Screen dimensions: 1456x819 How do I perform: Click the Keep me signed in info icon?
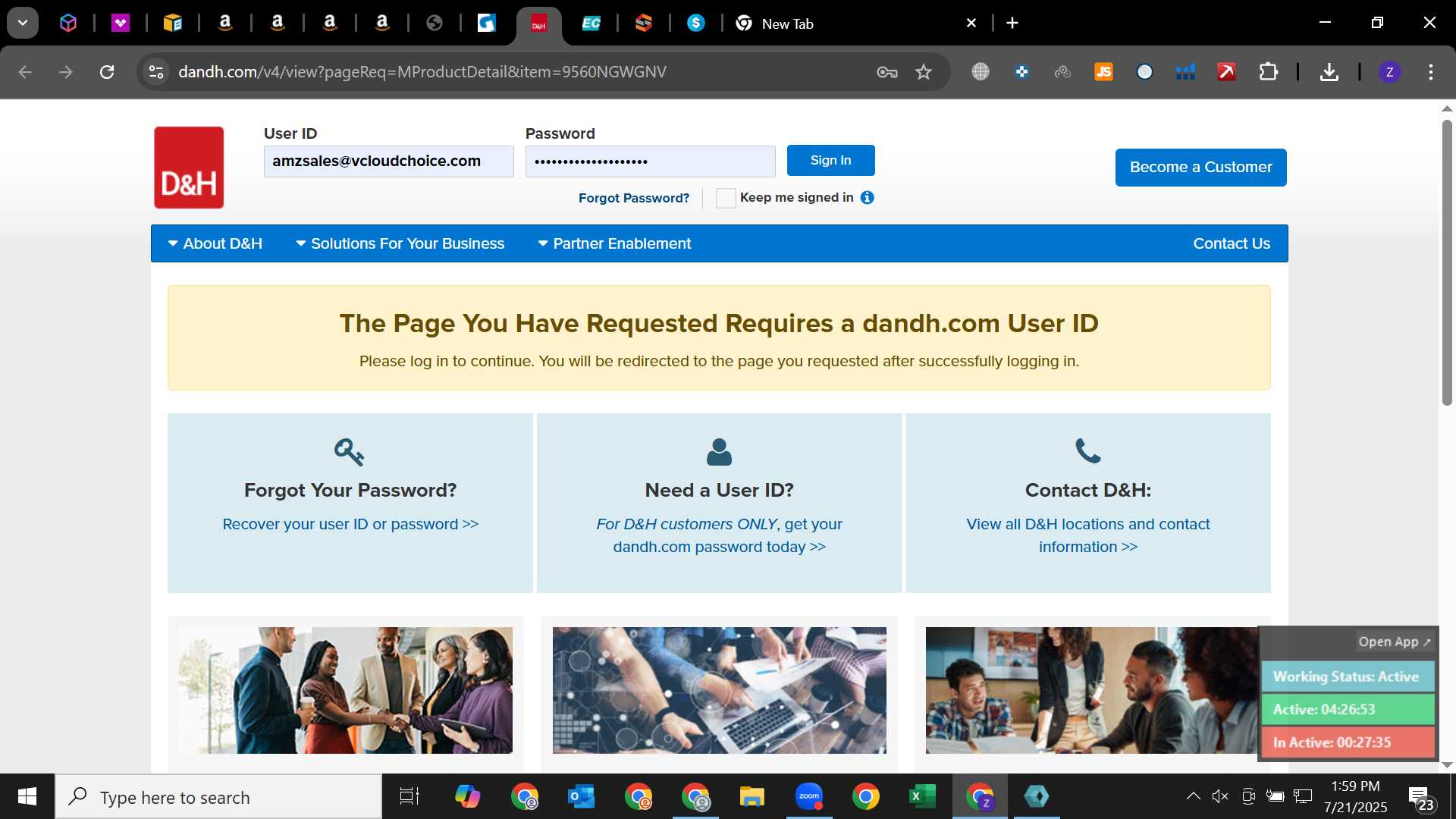[x=868, y=197]
